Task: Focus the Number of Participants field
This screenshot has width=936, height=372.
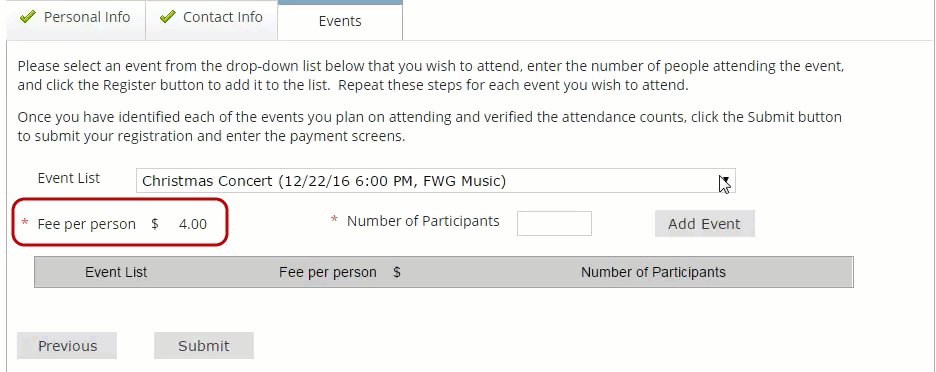Action: pos(554,223)
